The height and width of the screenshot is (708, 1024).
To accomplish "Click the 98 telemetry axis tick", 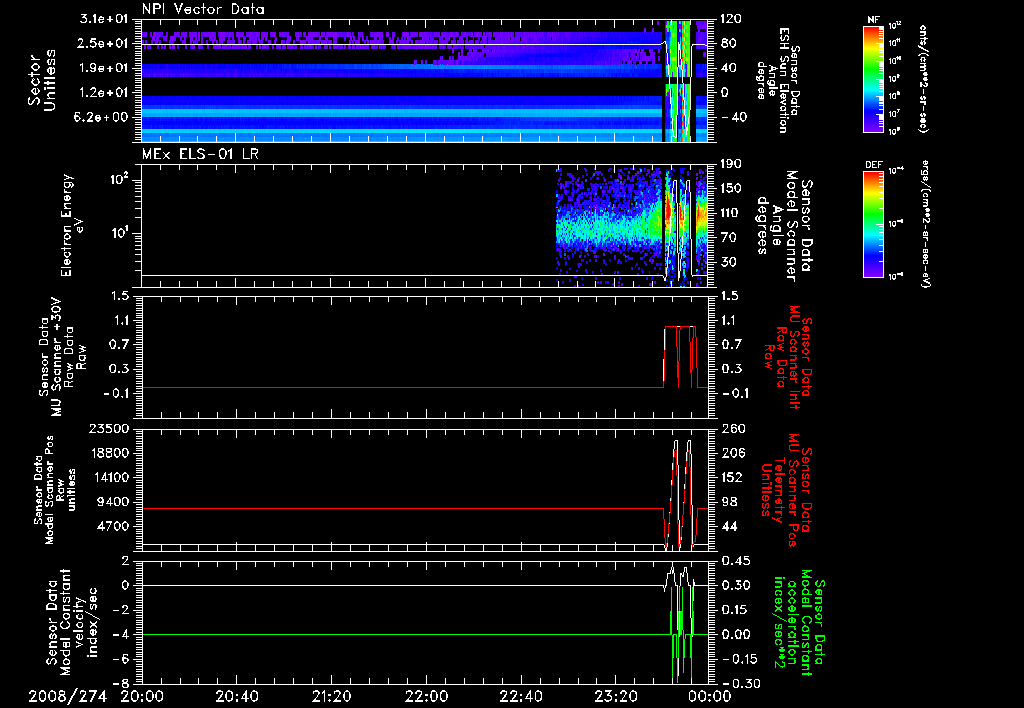I will tap(729, 502).
